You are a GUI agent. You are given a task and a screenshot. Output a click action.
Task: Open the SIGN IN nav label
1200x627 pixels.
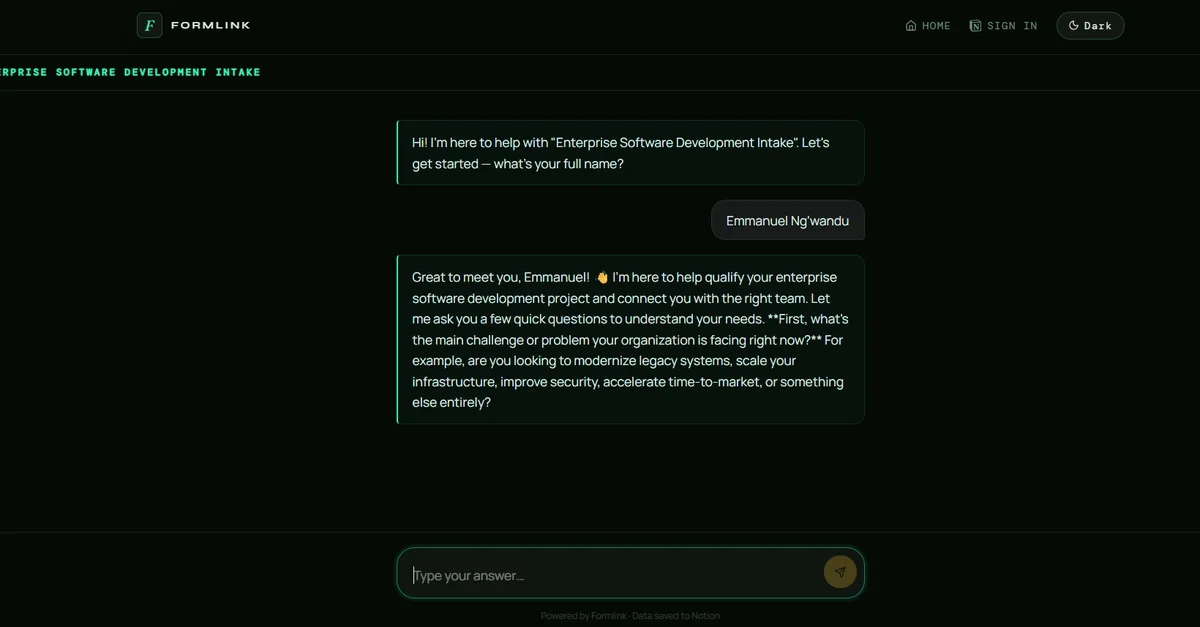tap(1012, 26)
